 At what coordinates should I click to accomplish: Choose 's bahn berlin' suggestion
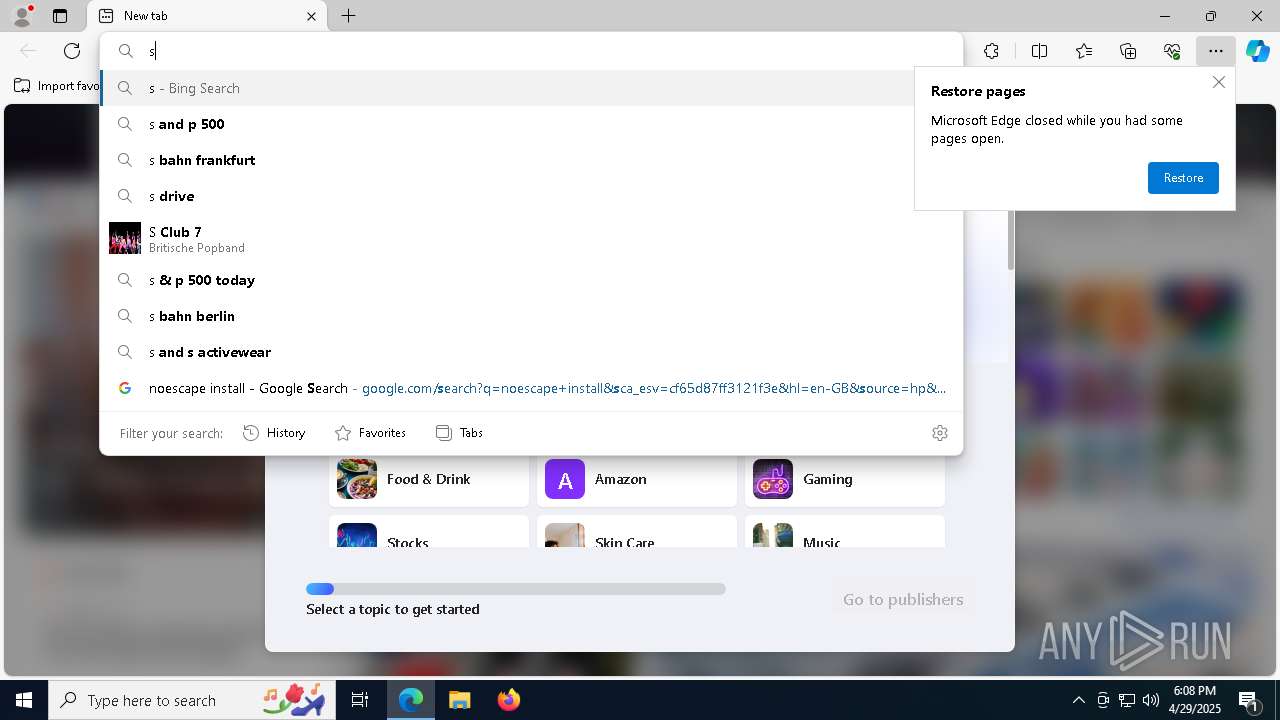[x=531, y=316]
